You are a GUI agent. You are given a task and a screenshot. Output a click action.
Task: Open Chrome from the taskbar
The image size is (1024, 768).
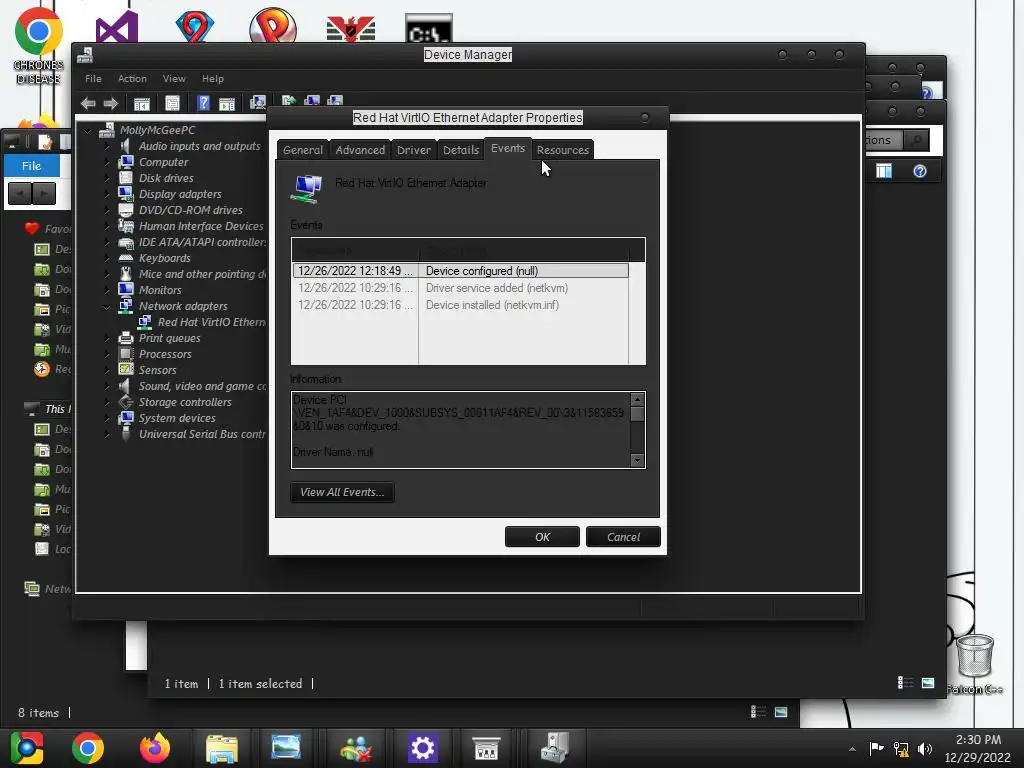pyautogui.click(x=88, y=748)
